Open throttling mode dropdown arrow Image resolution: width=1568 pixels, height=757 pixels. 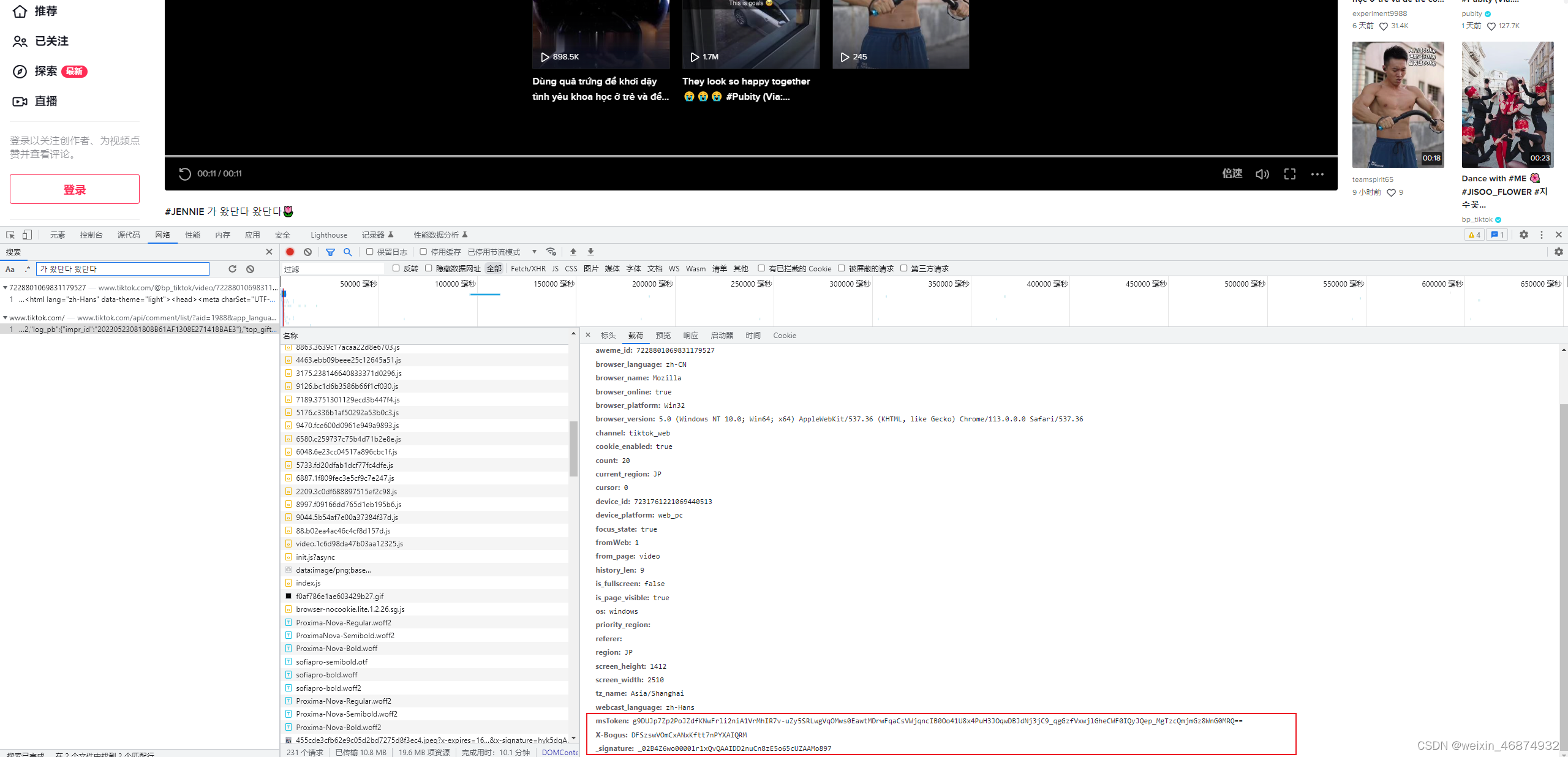[x=534, y=252]
